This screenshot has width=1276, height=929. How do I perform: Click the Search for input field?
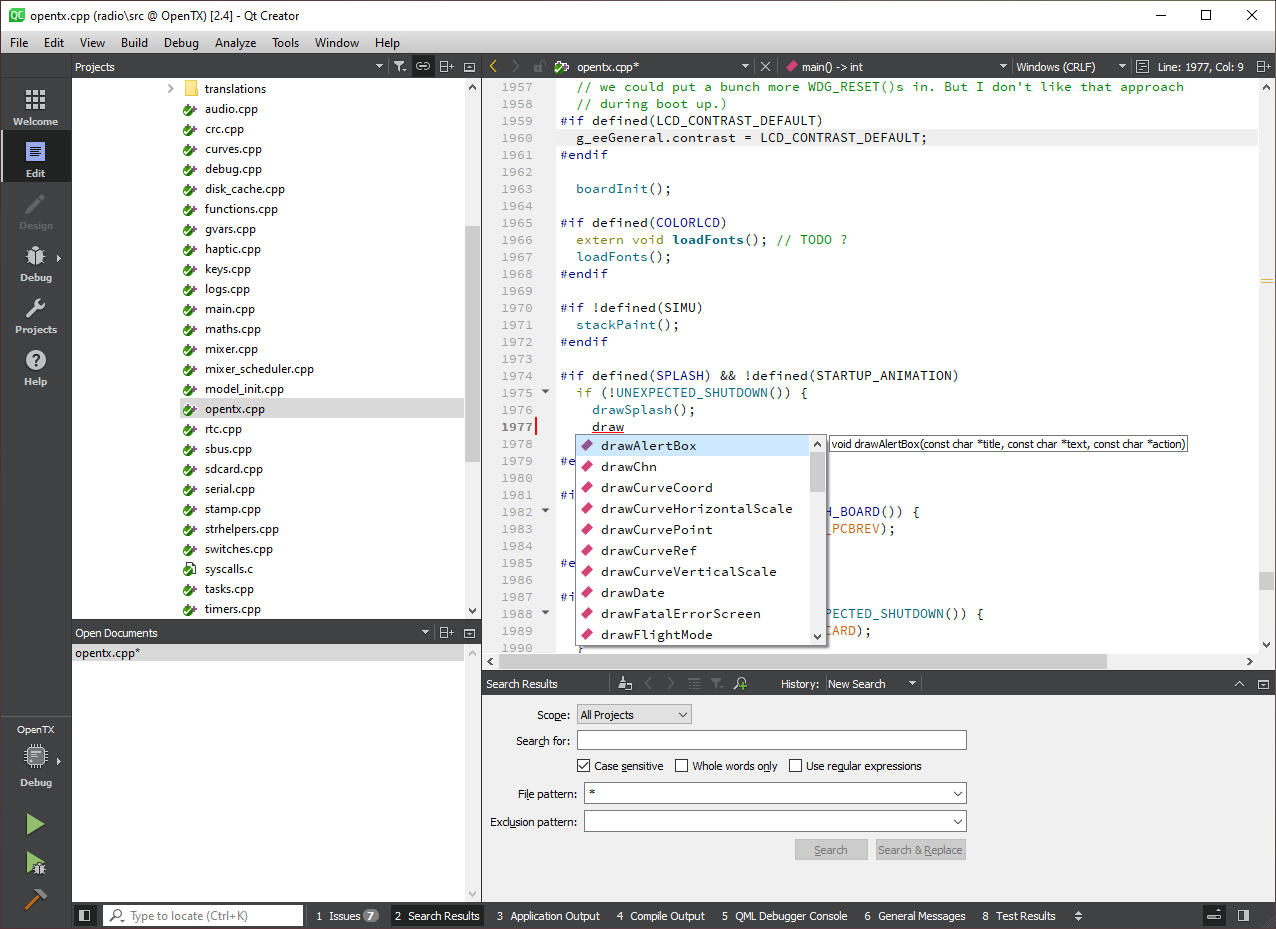[771, 741]
